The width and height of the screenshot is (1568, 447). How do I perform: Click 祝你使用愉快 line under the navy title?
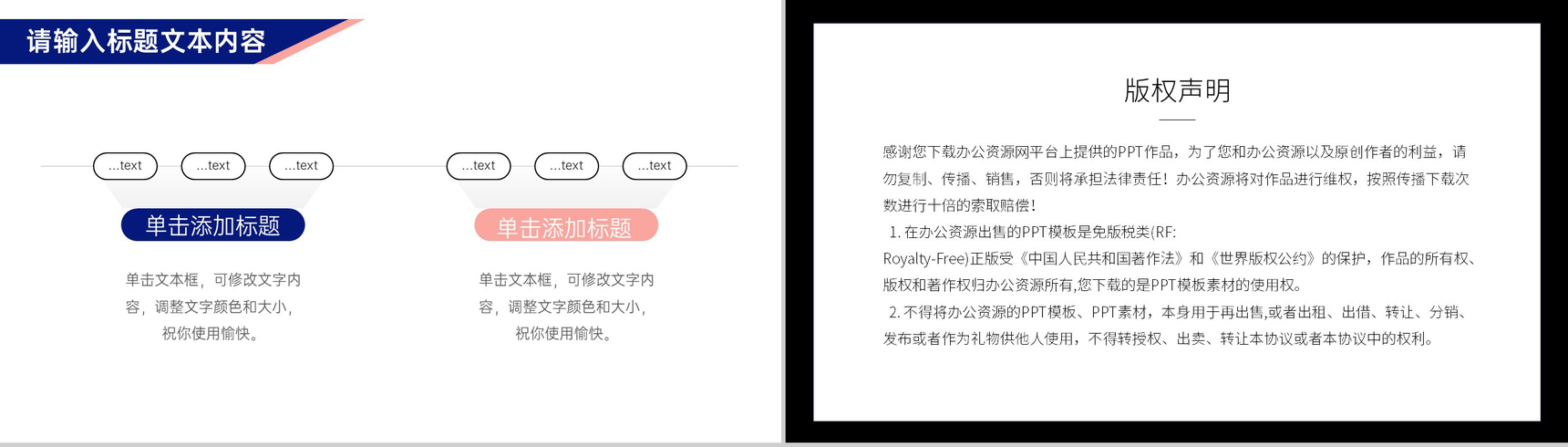click(x=212, y=334)
